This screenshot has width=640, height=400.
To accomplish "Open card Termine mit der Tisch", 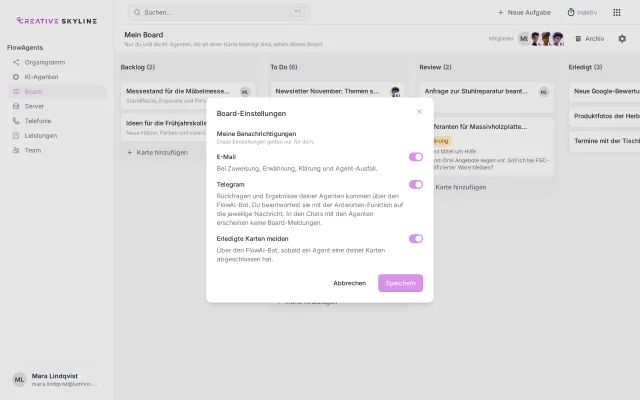I will point(604,141).
